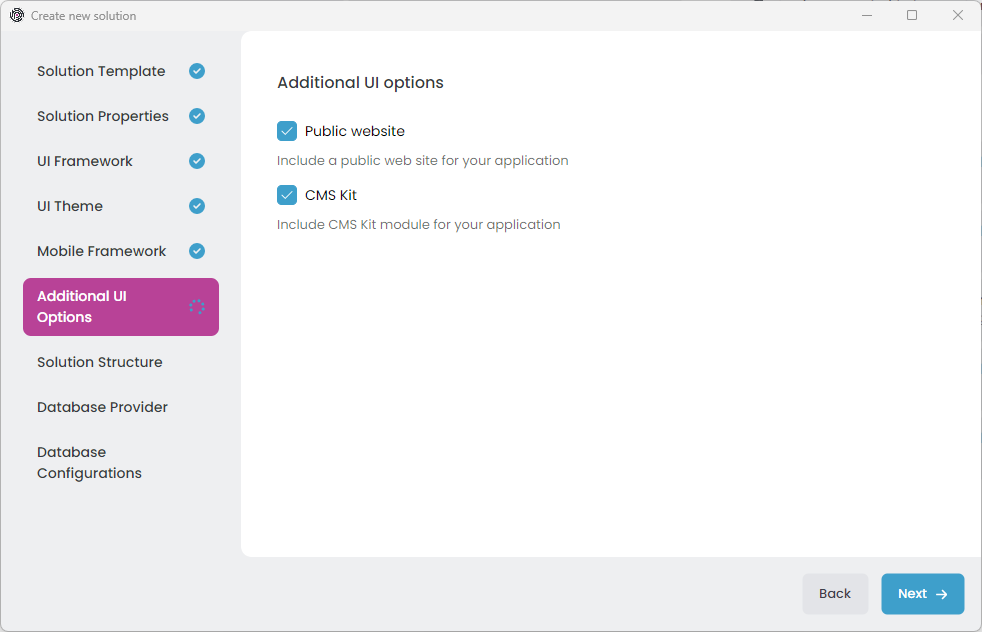Click the UI Theme checkmark icon
Image resolution: width=982 pixels, height=632 pixels.
197,206
